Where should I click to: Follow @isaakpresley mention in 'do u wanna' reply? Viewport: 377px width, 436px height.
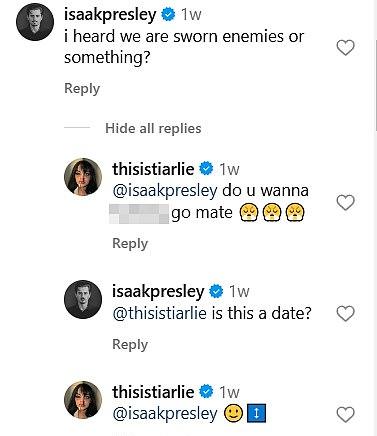point(165,191)
